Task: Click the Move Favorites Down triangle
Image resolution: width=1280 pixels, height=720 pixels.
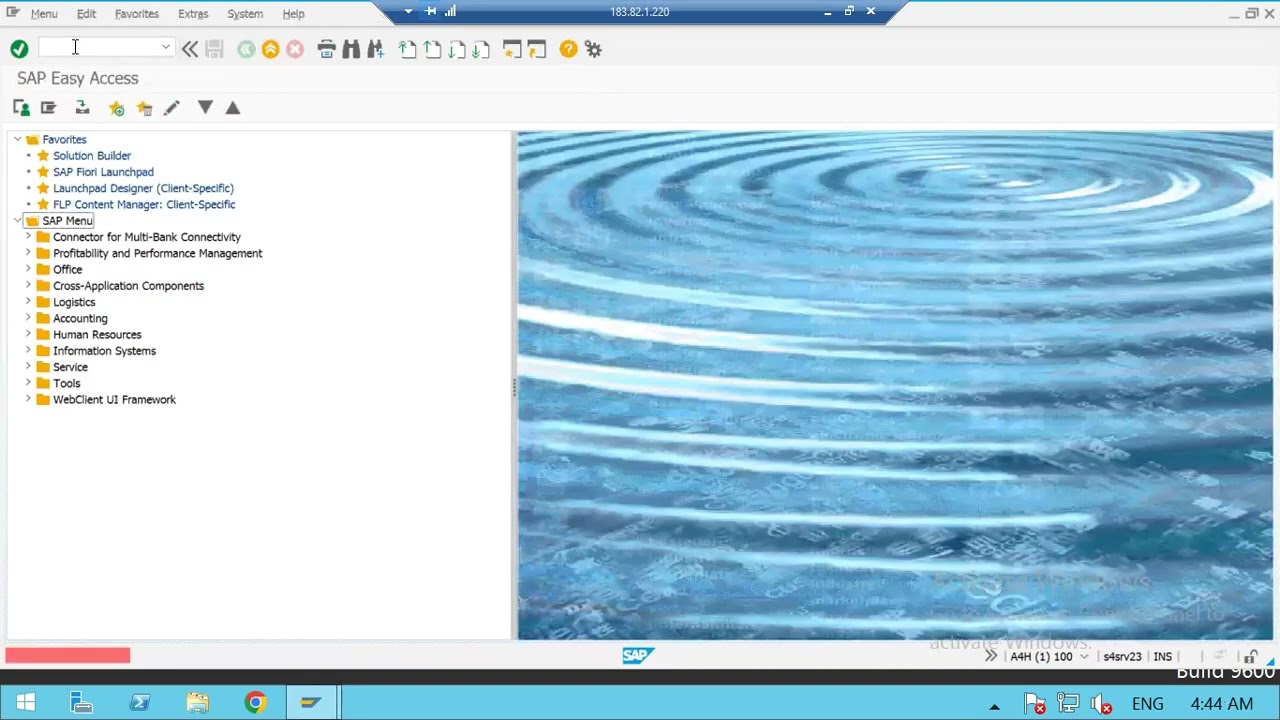Action: (205, 107)
